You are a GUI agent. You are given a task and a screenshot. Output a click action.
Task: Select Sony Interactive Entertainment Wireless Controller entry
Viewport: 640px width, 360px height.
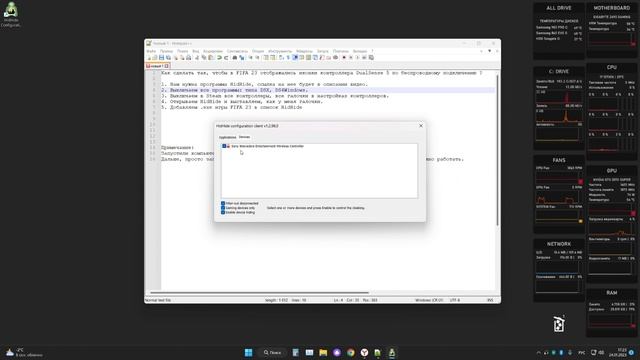[x=267, y=146]
